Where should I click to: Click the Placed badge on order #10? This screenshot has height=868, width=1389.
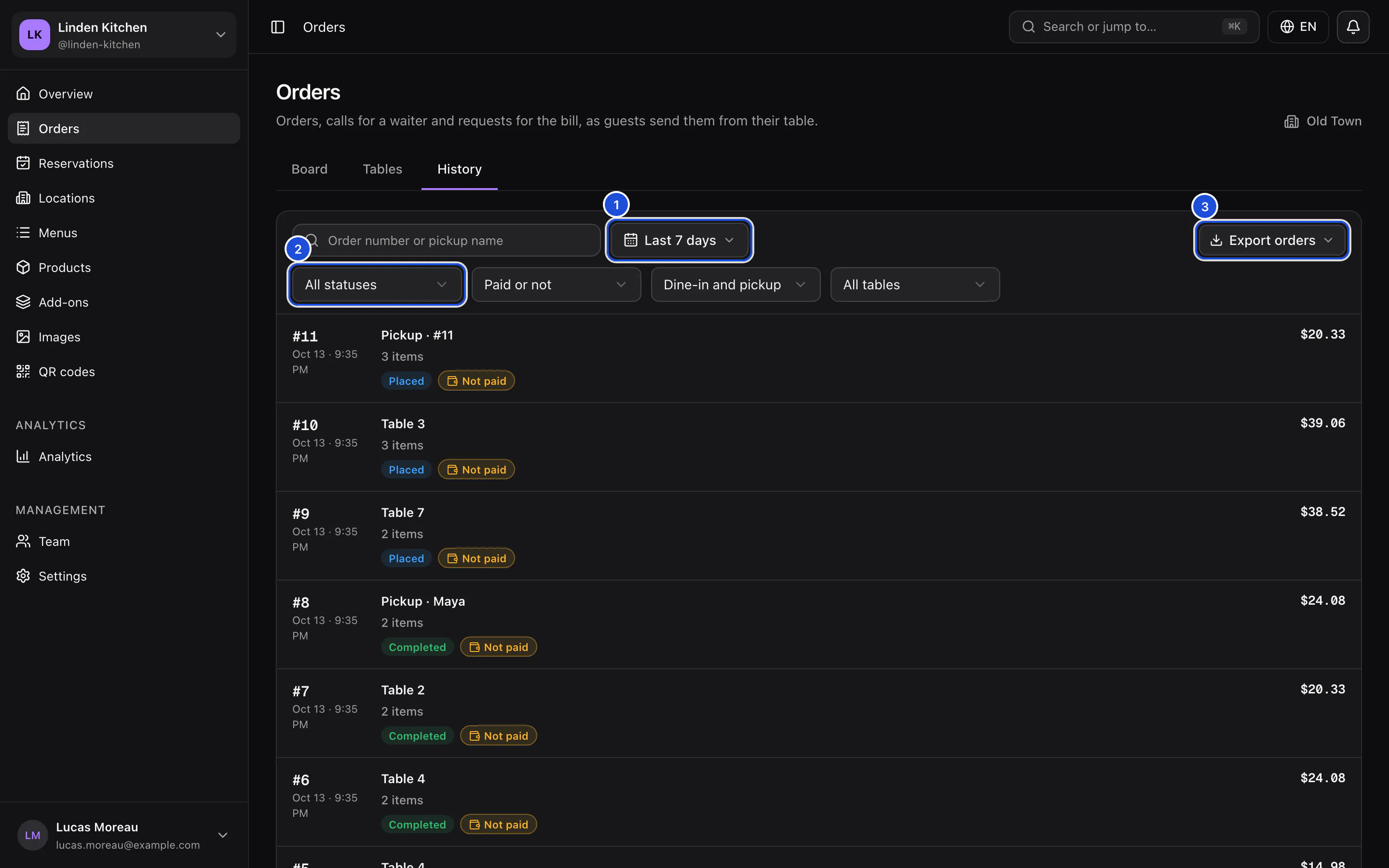tap(407, 470)
